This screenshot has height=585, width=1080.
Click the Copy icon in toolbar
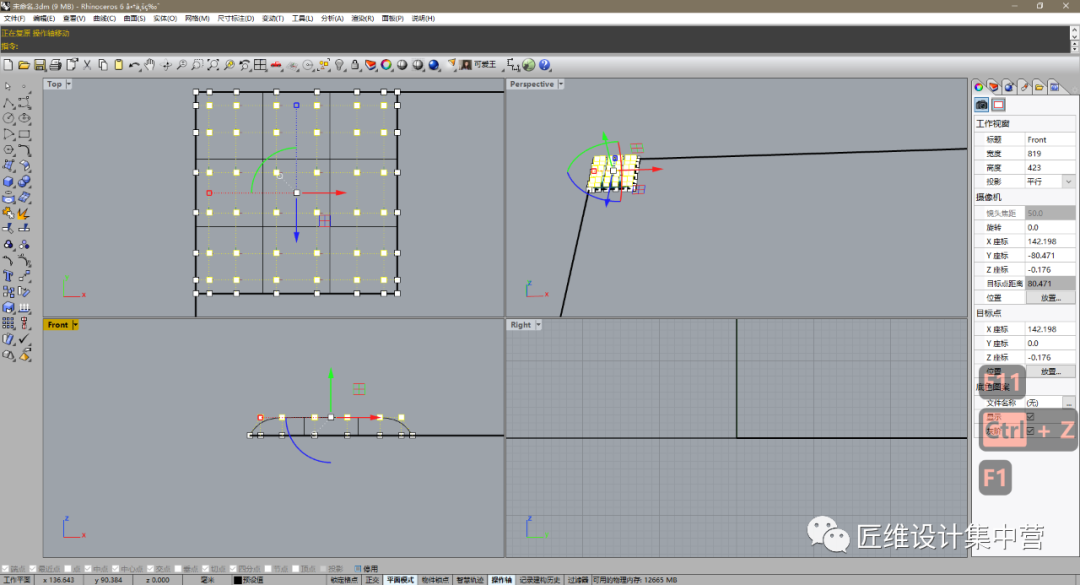coord(103,65)
